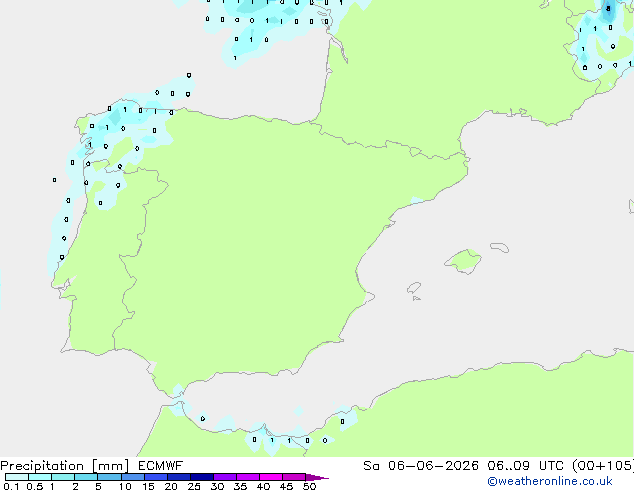The height and width of the screenshot is (490, 634).
Task: Click the Menorca island outline
Action: pyautogui.click(x=499, y=247)
